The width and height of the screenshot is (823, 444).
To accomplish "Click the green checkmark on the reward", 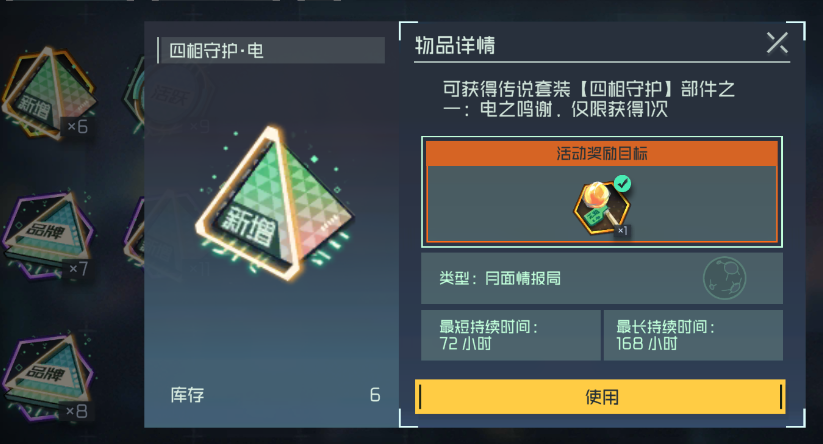I will point(622,184).
